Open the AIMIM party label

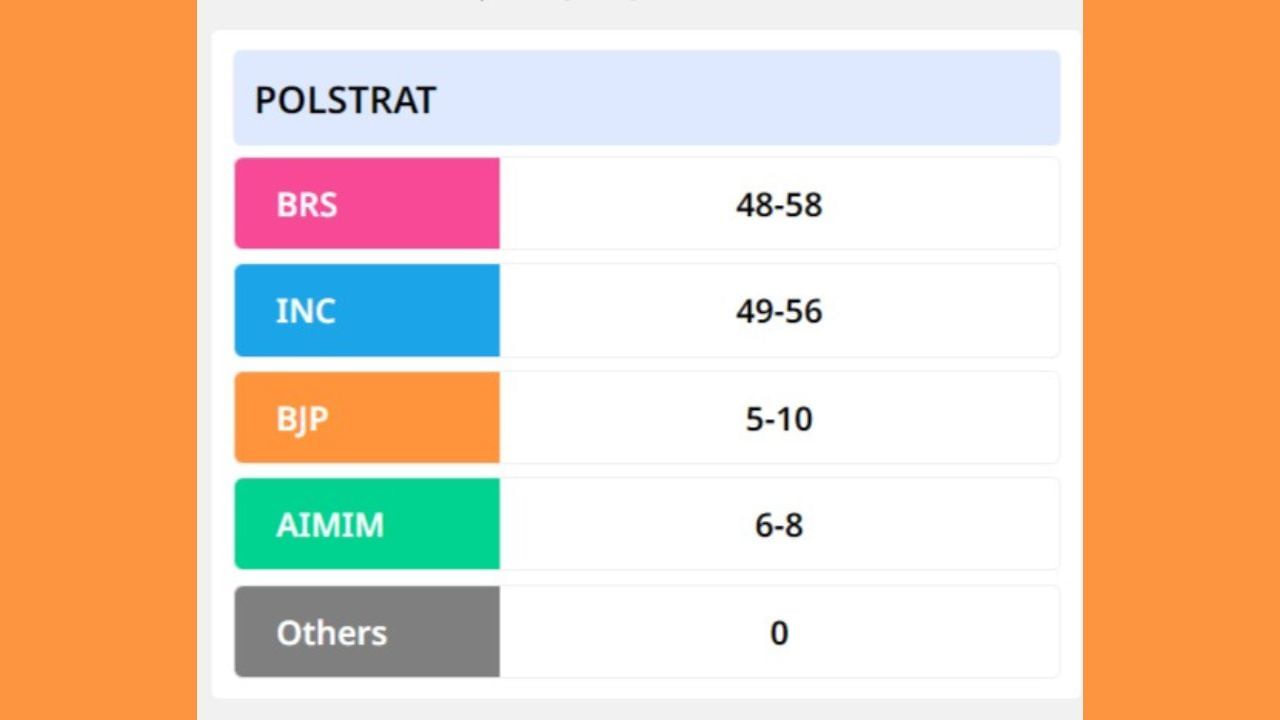tap(330, 525)
